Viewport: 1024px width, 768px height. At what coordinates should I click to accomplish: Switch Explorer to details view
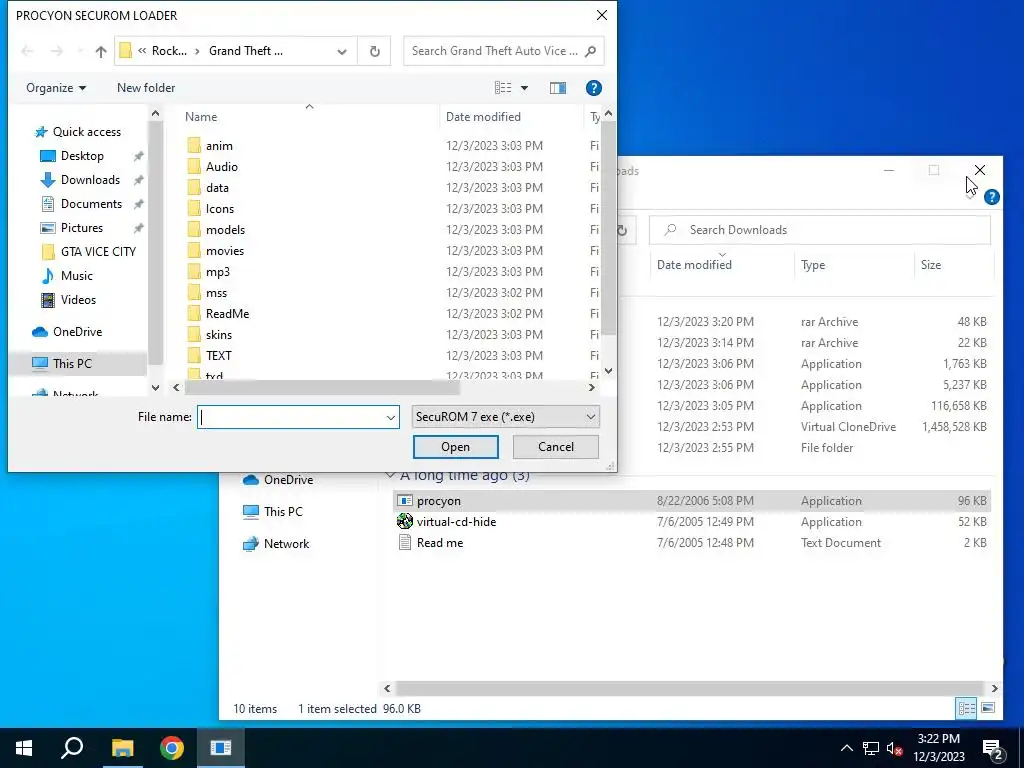(966, 708)
